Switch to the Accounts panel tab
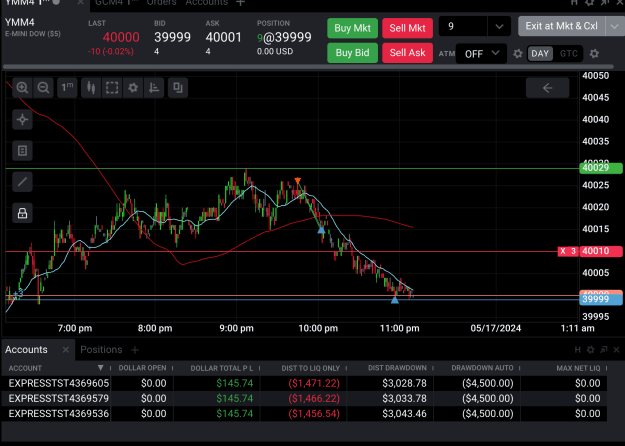 pyautogui.click(x=26, y=350)
